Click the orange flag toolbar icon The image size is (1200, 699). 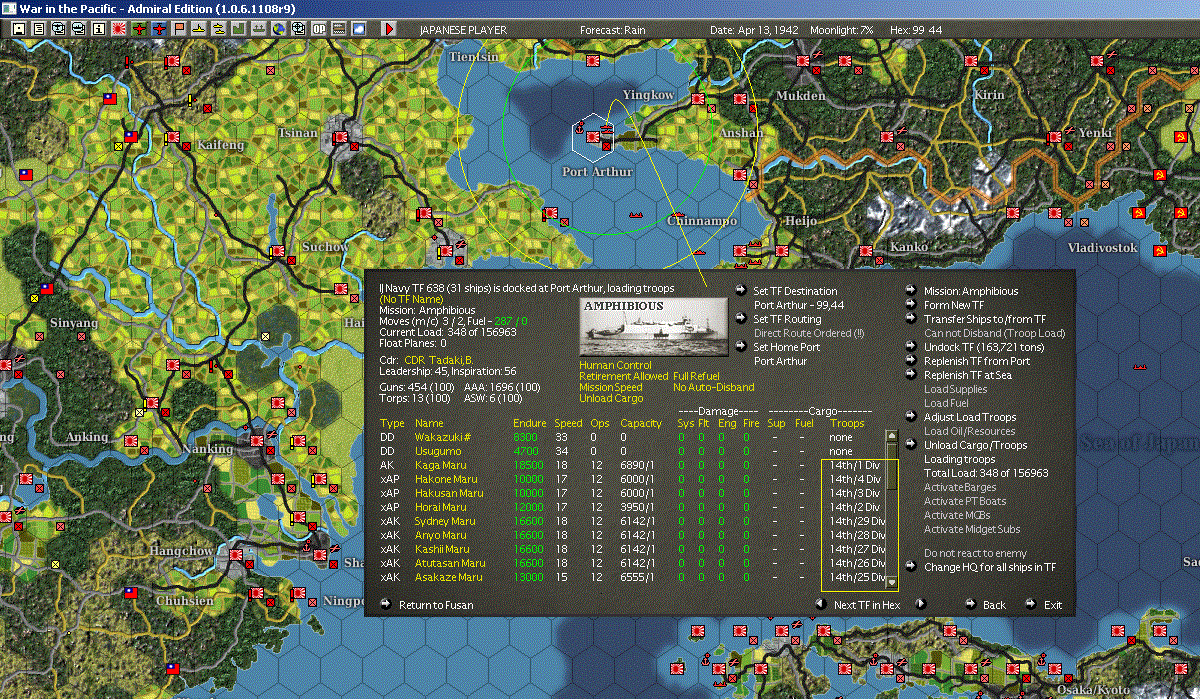179,29
